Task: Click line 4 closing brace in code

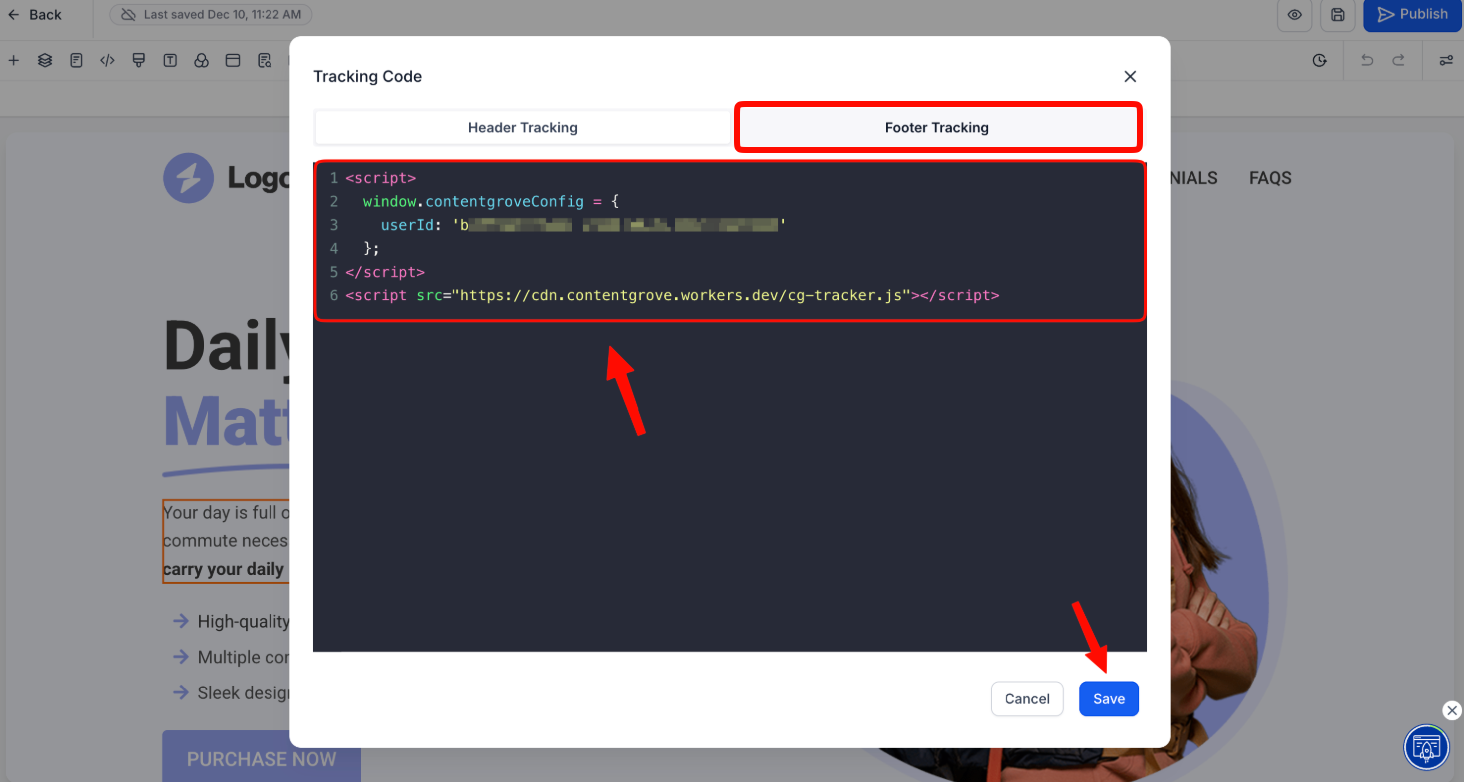Action: tap(371, 249)
